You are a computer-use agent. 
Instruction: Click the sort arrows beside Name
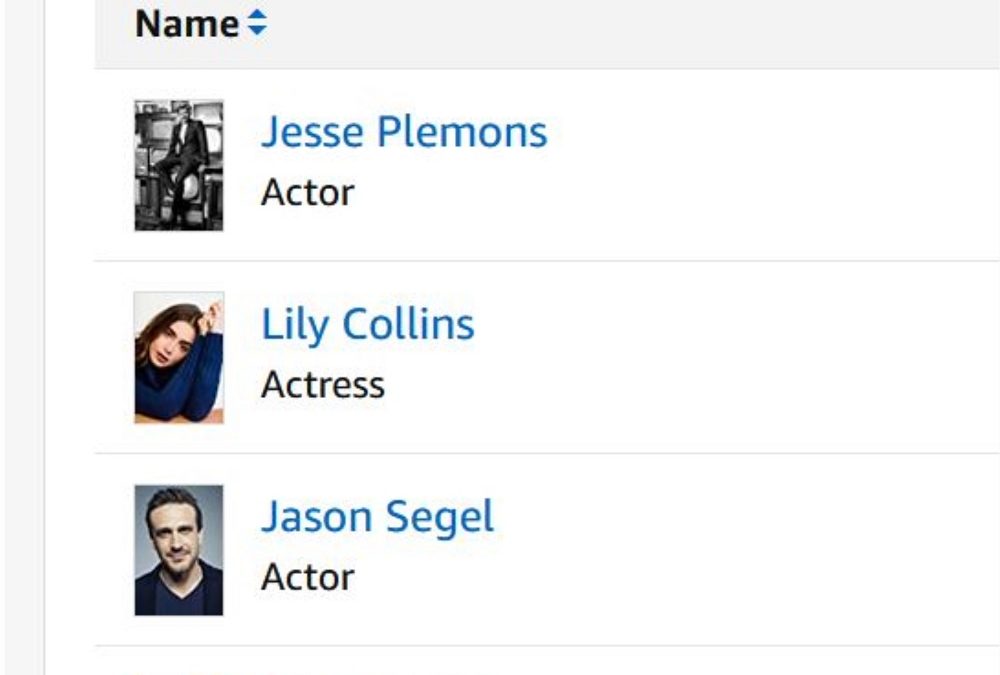click(x=257, y=24)
